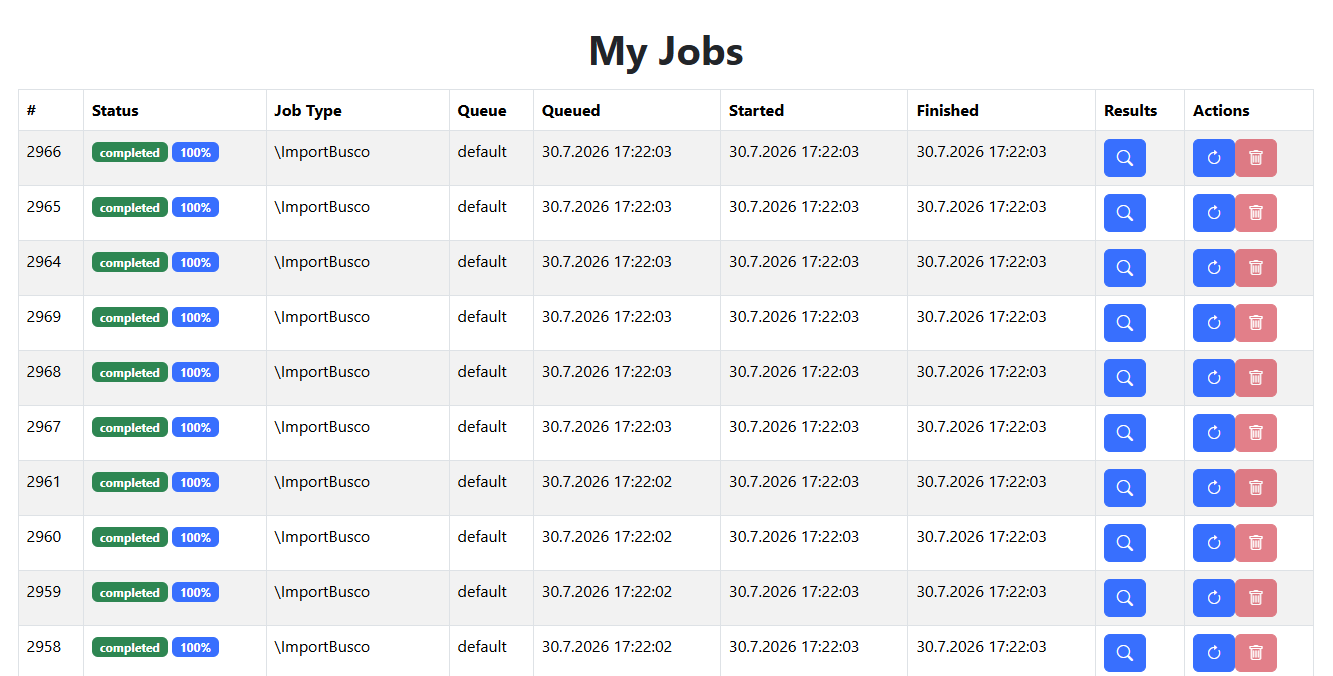Click the "100%" badge for job 2969

195,318
